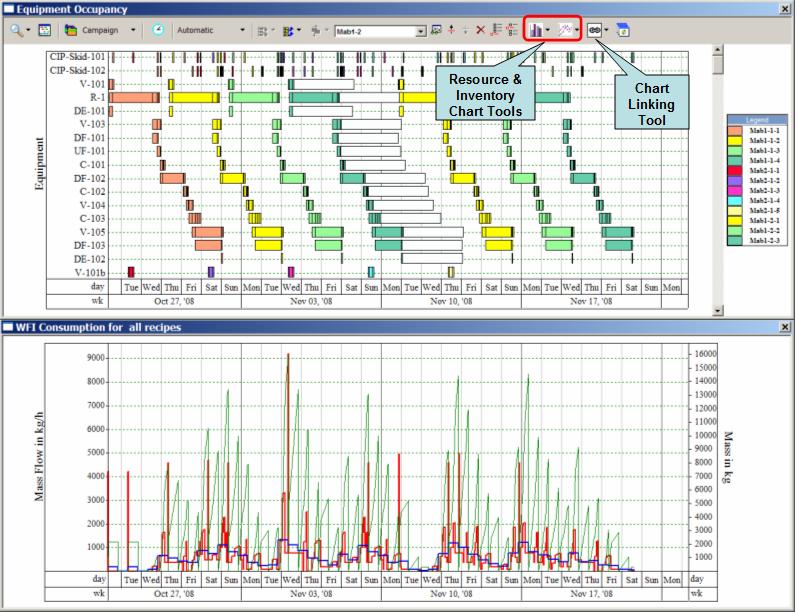Close the Equipment Occupancy panel
The image size is (797, 613).
click(x=783, y=9)
